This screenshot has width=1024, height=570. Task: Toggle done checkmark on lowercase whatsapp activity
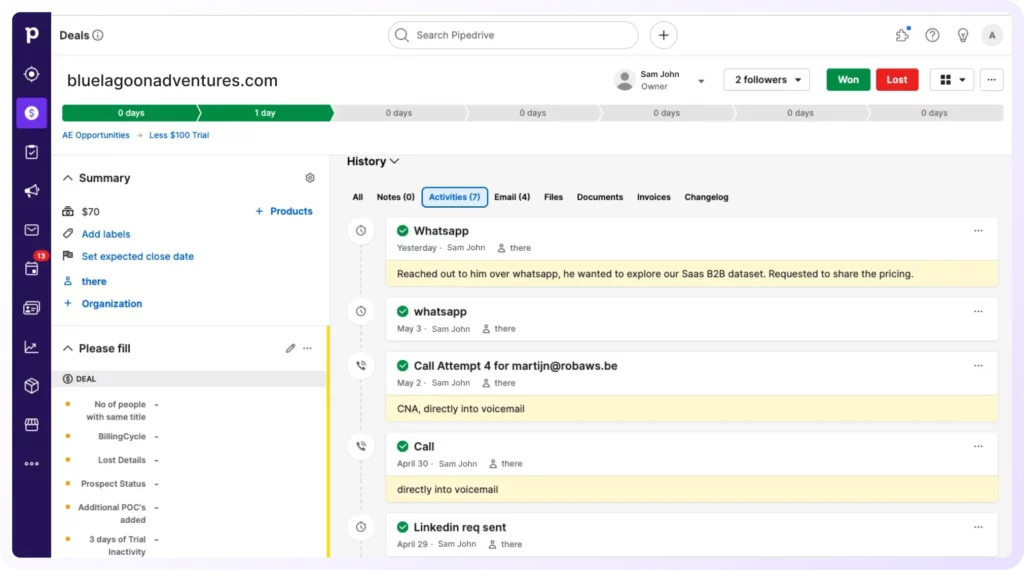[402, 311]
